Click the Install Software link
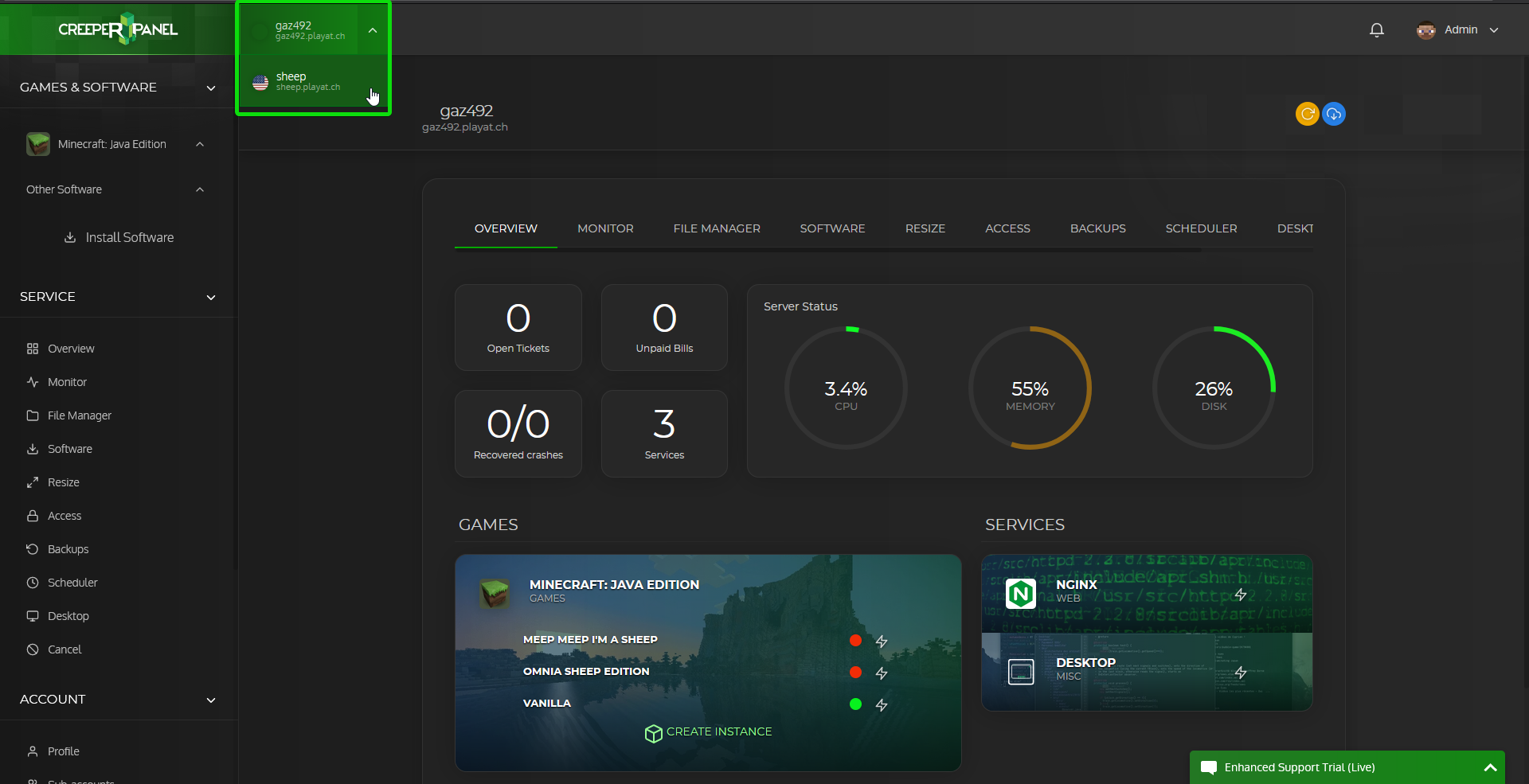The width and height of the screenshot is (1529, 784). (130, 237)
